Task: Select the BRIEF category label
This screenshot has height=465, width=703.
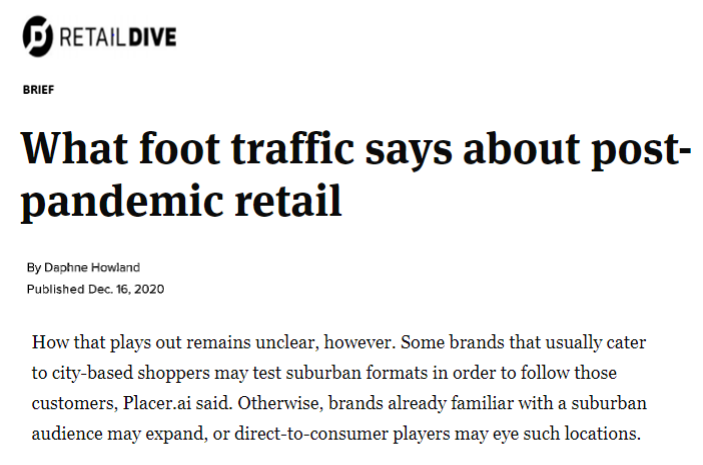Action: click(x=39, y=90)
